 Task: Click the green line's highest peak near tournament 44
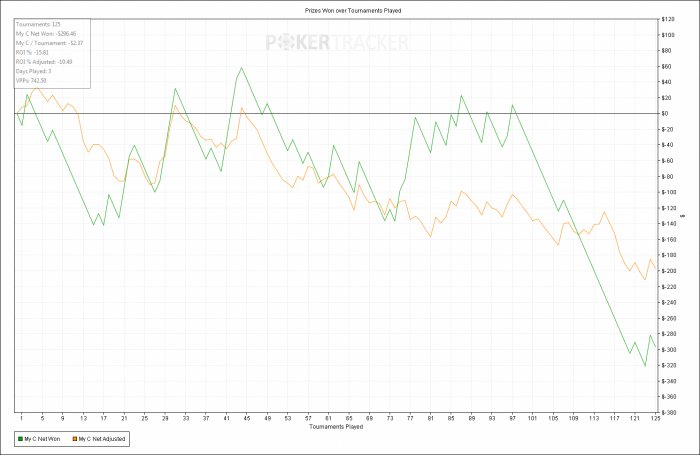coord(242,68)
